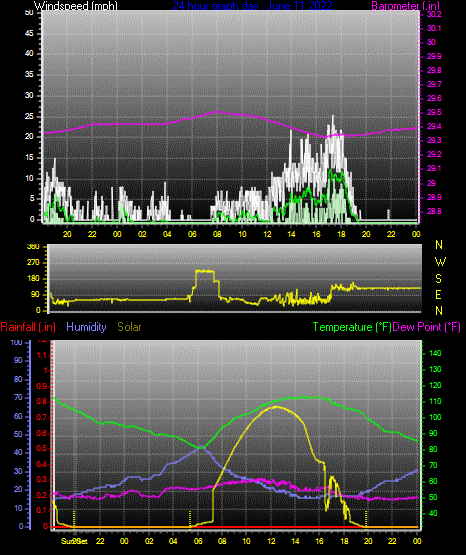Image resolution: width=466 pixels, height=555 pixels.
Task: Click the S compass direction label
Action: point(438,279)
